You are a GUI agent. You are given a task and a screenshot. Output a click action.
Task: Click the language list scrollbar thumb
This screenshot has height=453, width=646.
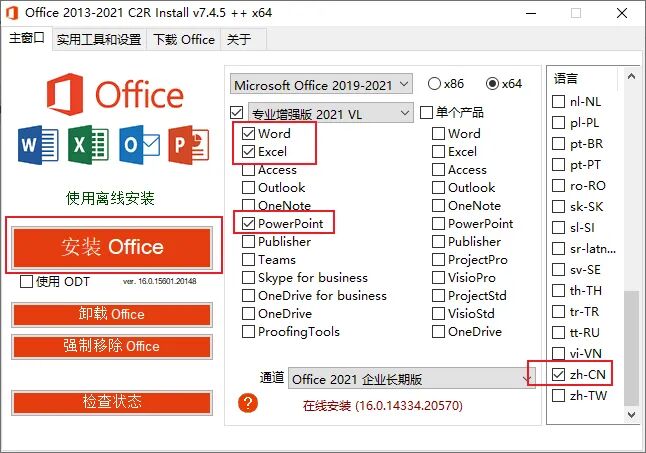click(x=631, y=348)
